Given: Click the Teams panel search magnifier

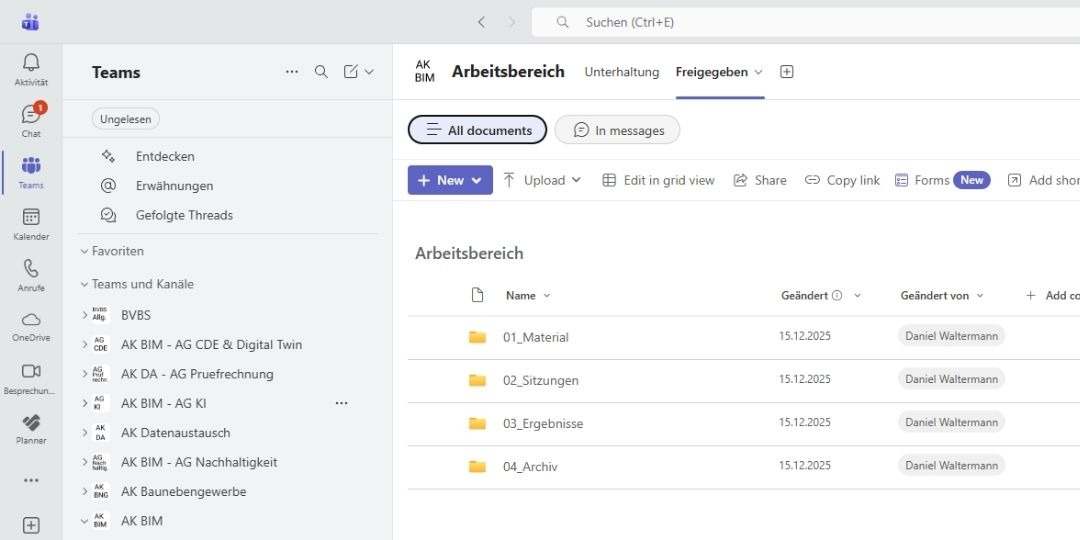Looking at the screenshot, I should 321,72.
